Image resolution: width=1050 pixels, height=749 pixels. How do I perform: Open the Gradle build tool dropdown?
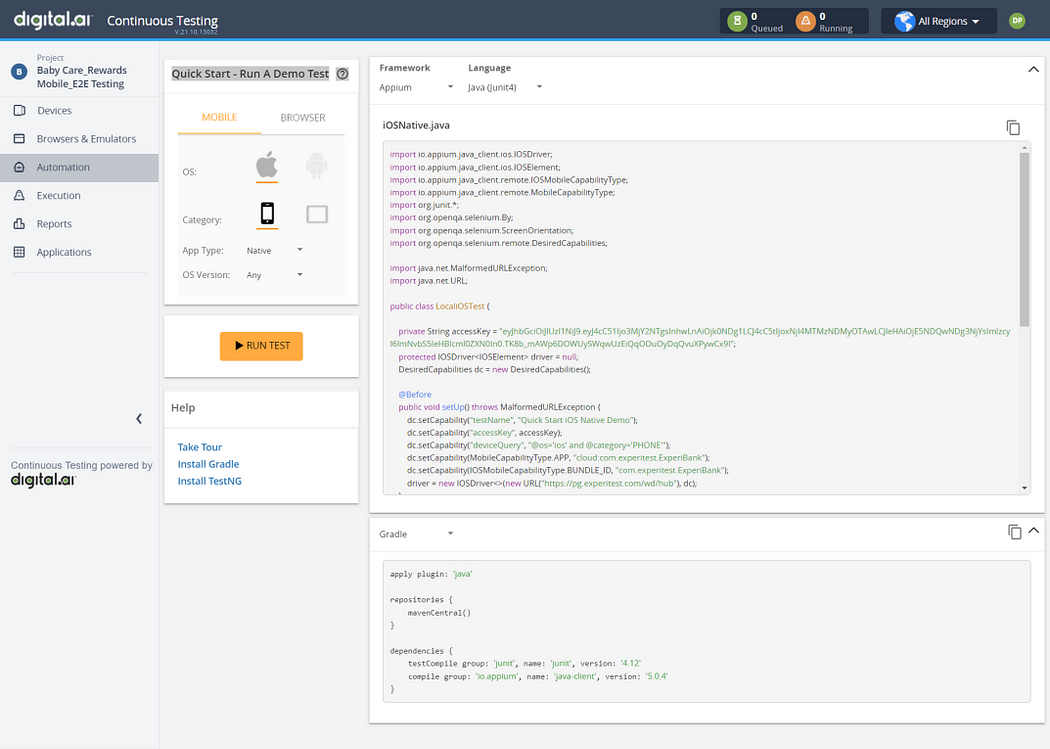[416, 533]
